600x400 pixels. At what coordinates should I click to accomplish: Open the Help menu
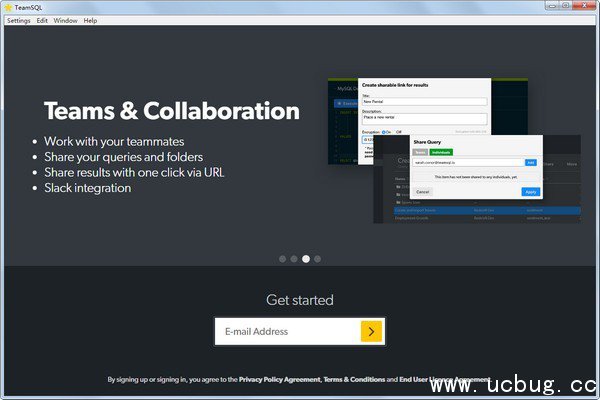tap(90, 20)
